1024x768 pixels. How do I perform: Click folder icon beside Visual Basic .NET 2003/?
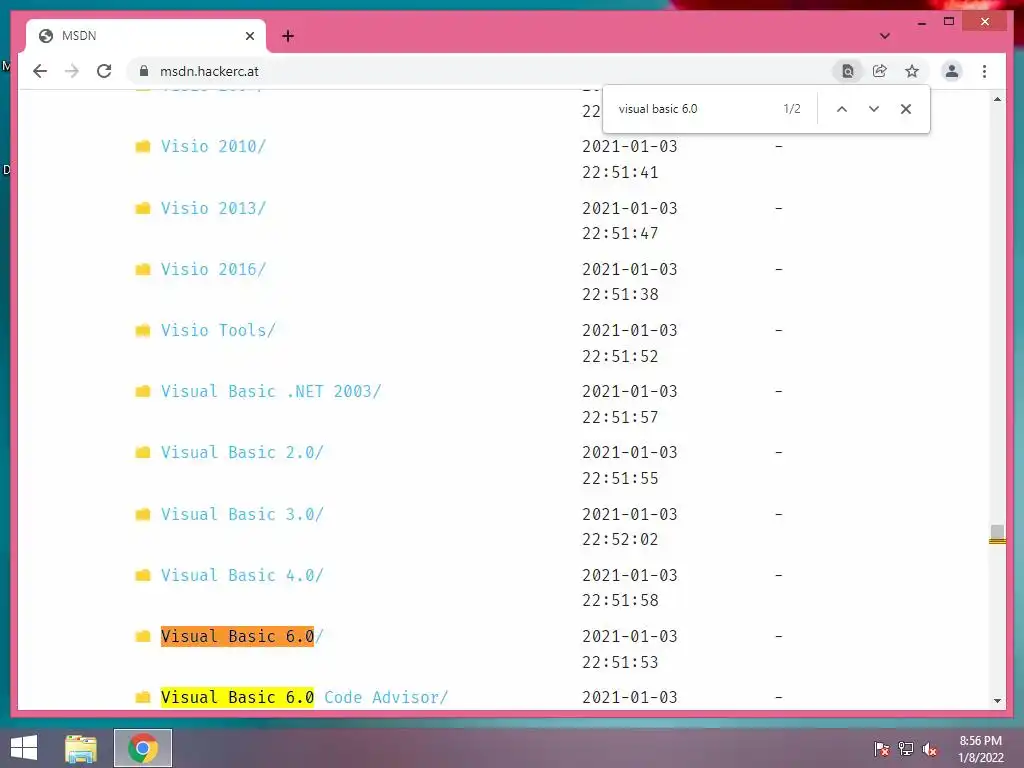coord(142,391)
